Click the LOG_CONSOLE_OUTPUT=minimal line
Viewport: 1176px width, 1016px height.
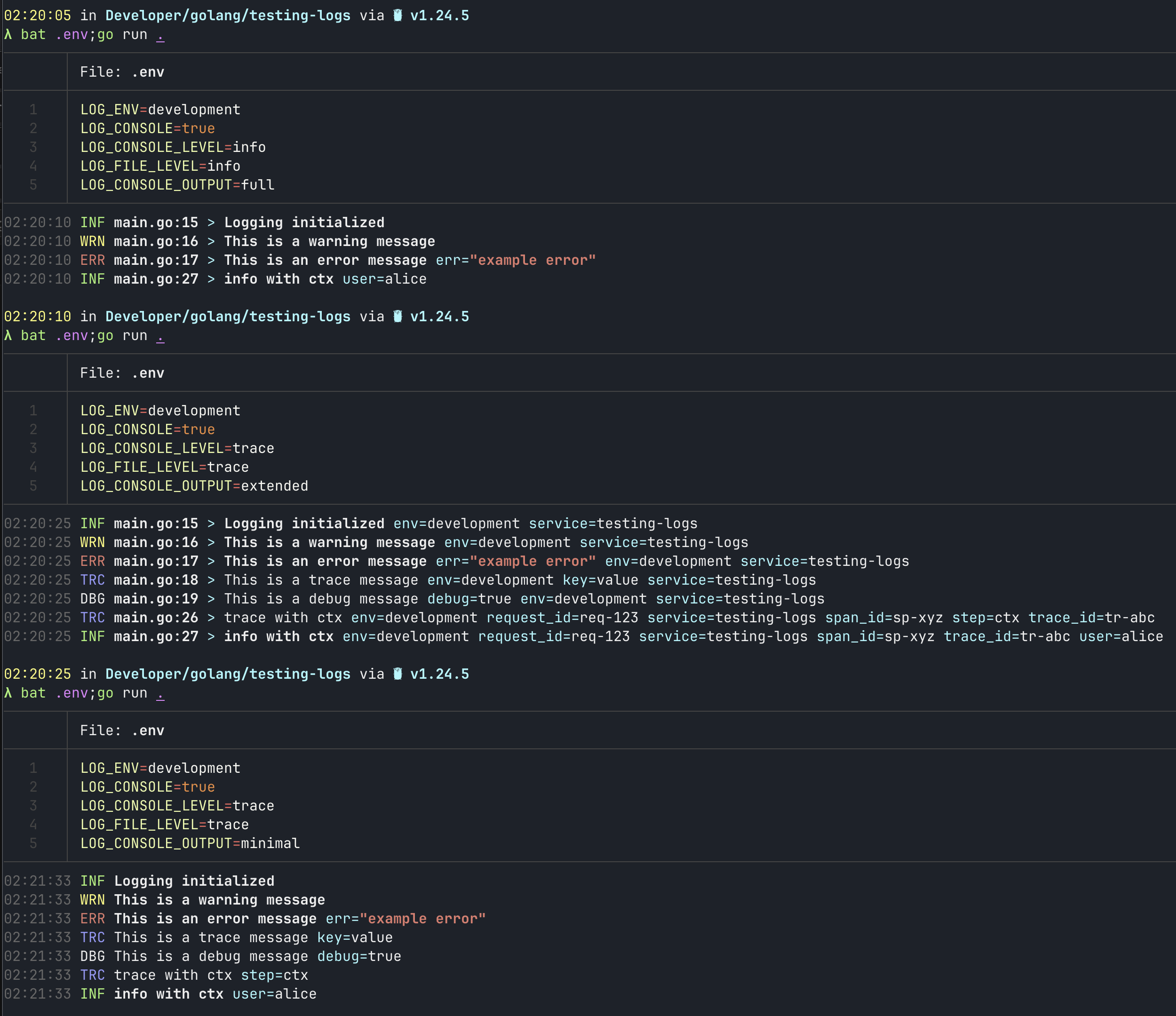(x=190, y=843)
